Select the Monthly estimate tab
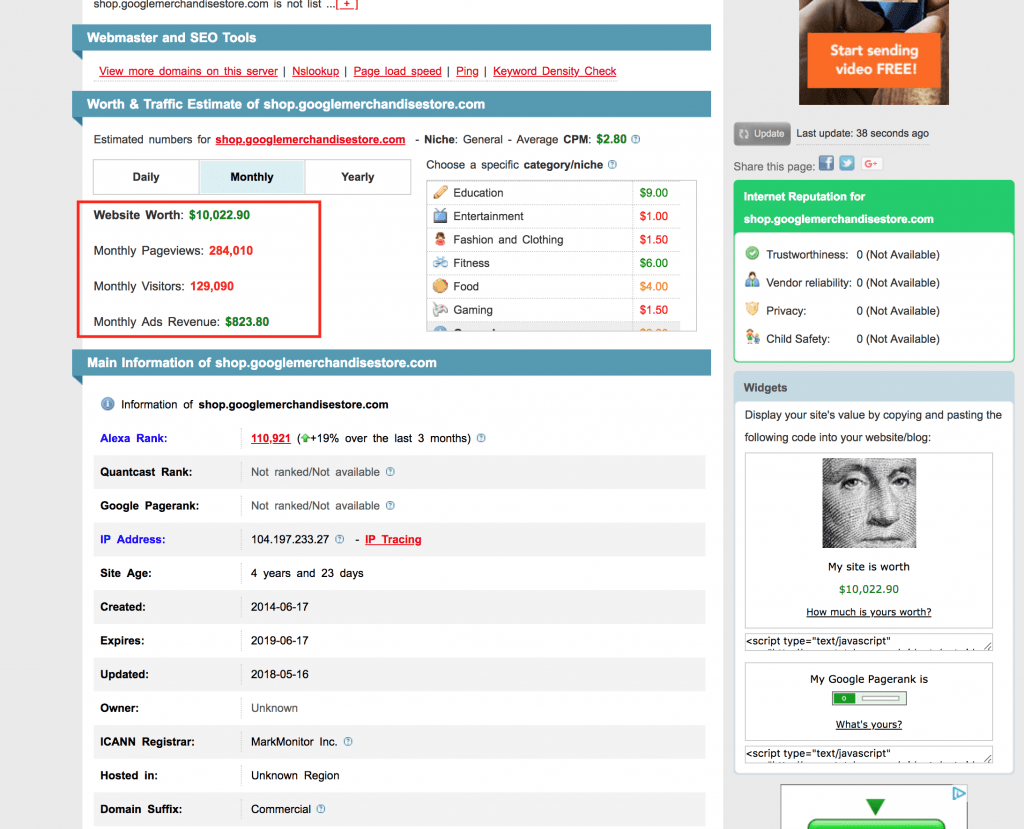1024x829 pixels. pos(252,177)
